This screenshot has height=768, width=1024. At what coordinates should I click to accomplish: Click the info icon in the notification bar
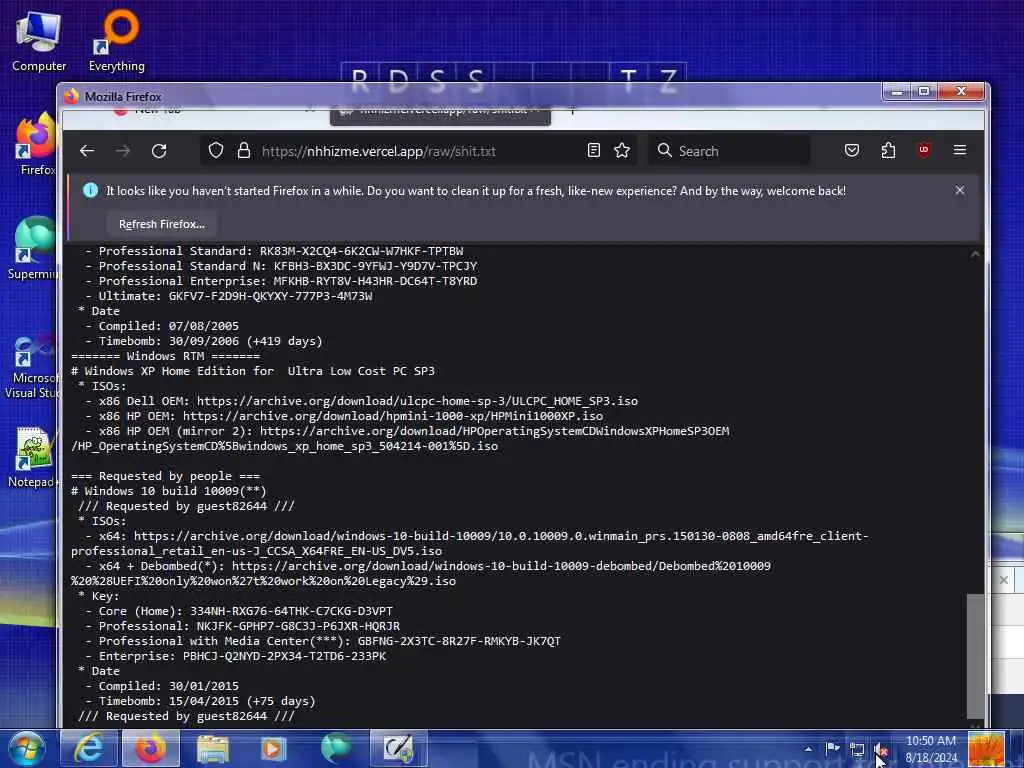90,190
